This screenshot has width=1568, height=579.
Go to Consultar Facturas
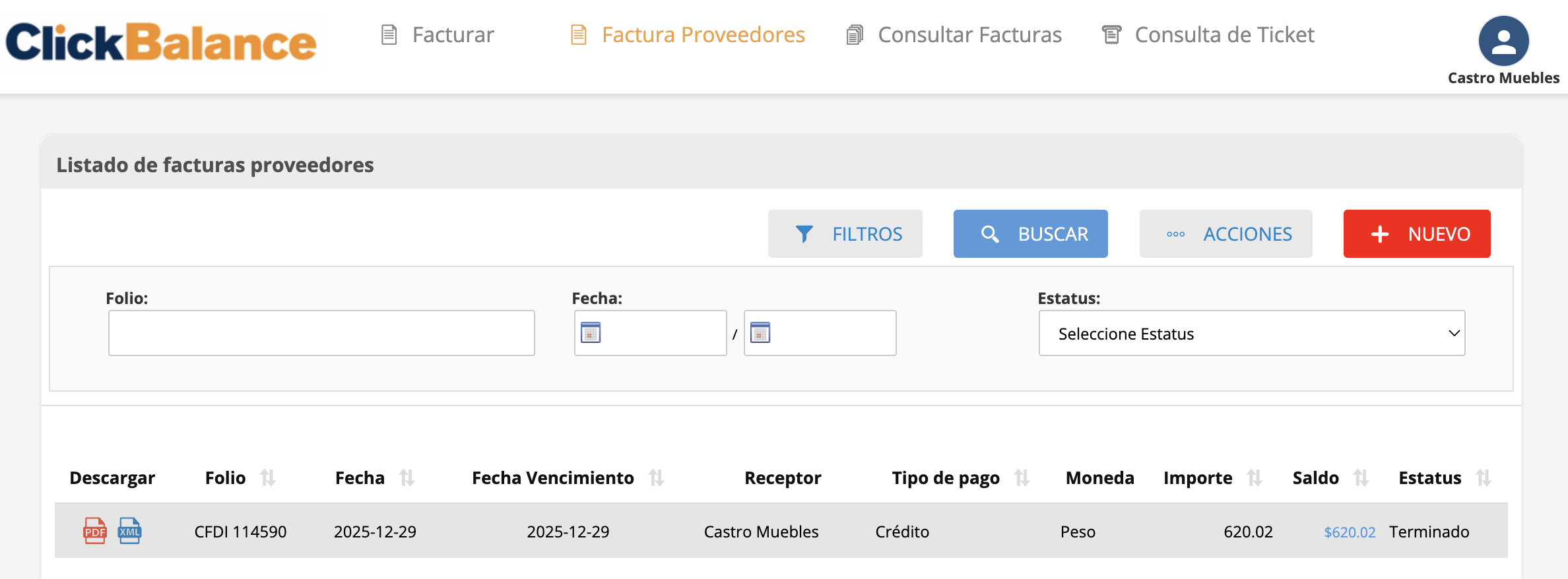point(954,35)
